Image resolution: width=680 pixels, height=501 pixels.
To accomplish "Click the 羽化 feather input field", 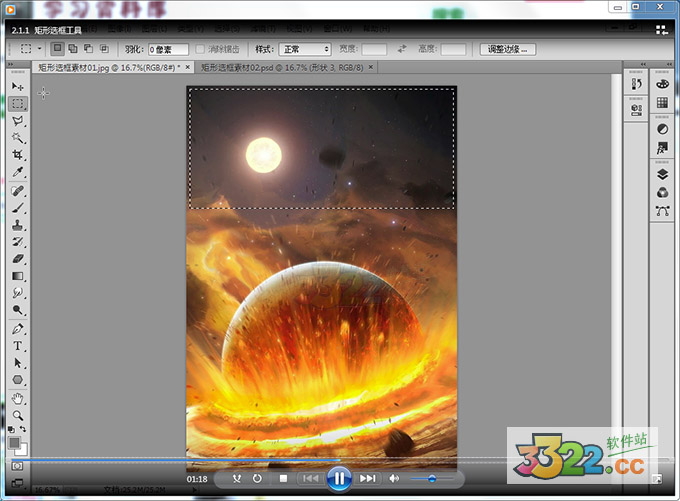I will point(167,49).
